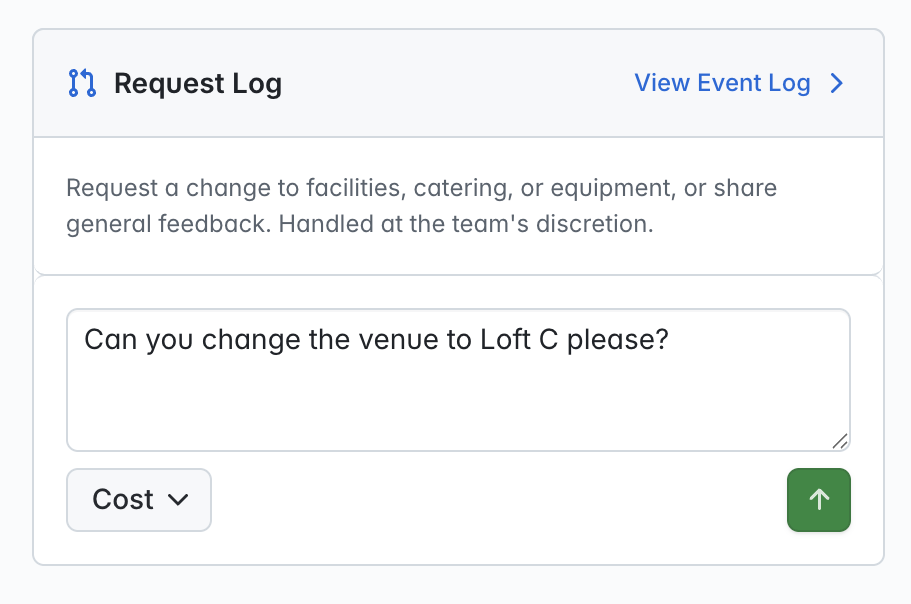Open the Cost category dropdown
911x604 pixels.
point(139,500)
